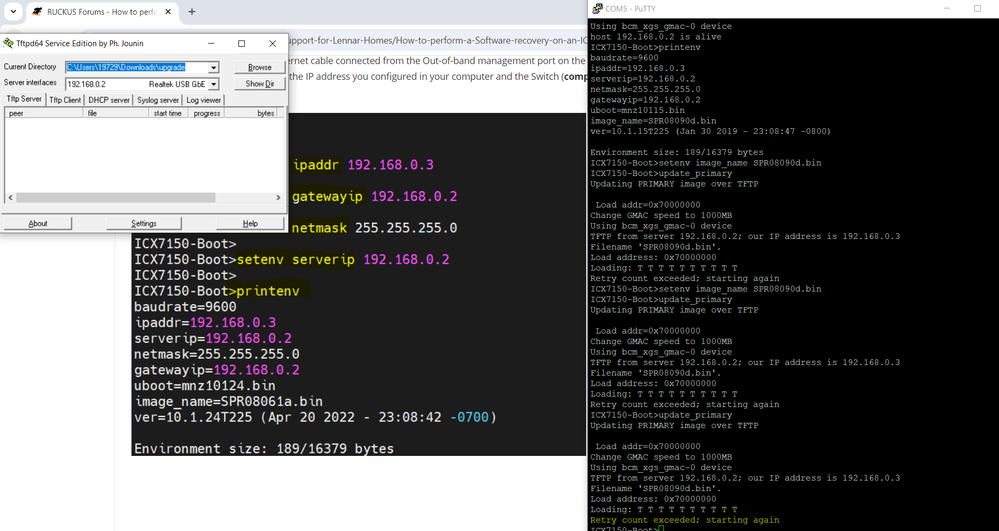Click the RUCKUS Forums tab favicon

pyautogui.click(x=37, y=12)
